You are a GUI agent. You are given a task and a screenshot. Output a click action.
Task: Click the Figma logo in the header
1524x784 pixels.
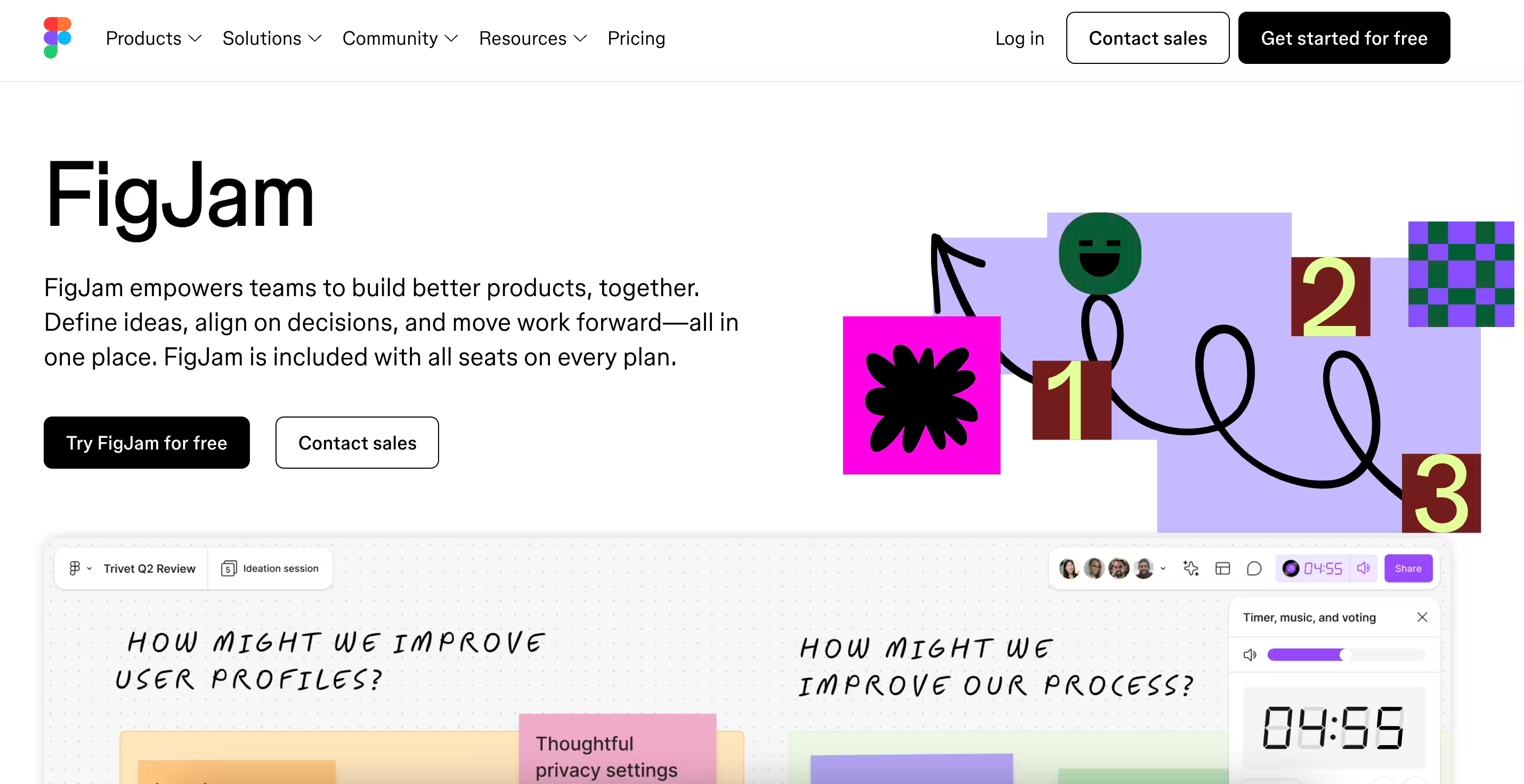[x=58, y=37]
